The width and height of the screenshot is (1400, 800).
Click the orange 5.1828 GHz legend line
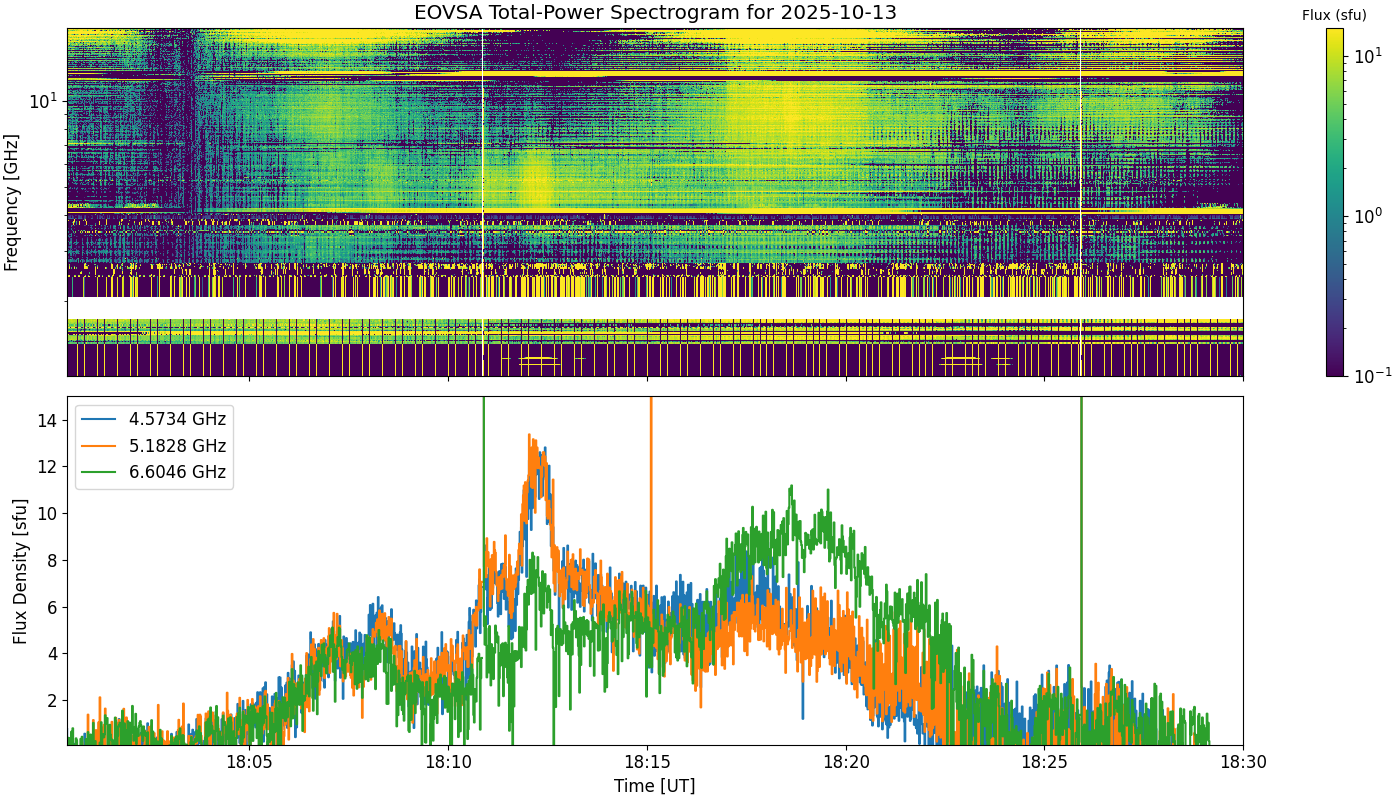101,446
